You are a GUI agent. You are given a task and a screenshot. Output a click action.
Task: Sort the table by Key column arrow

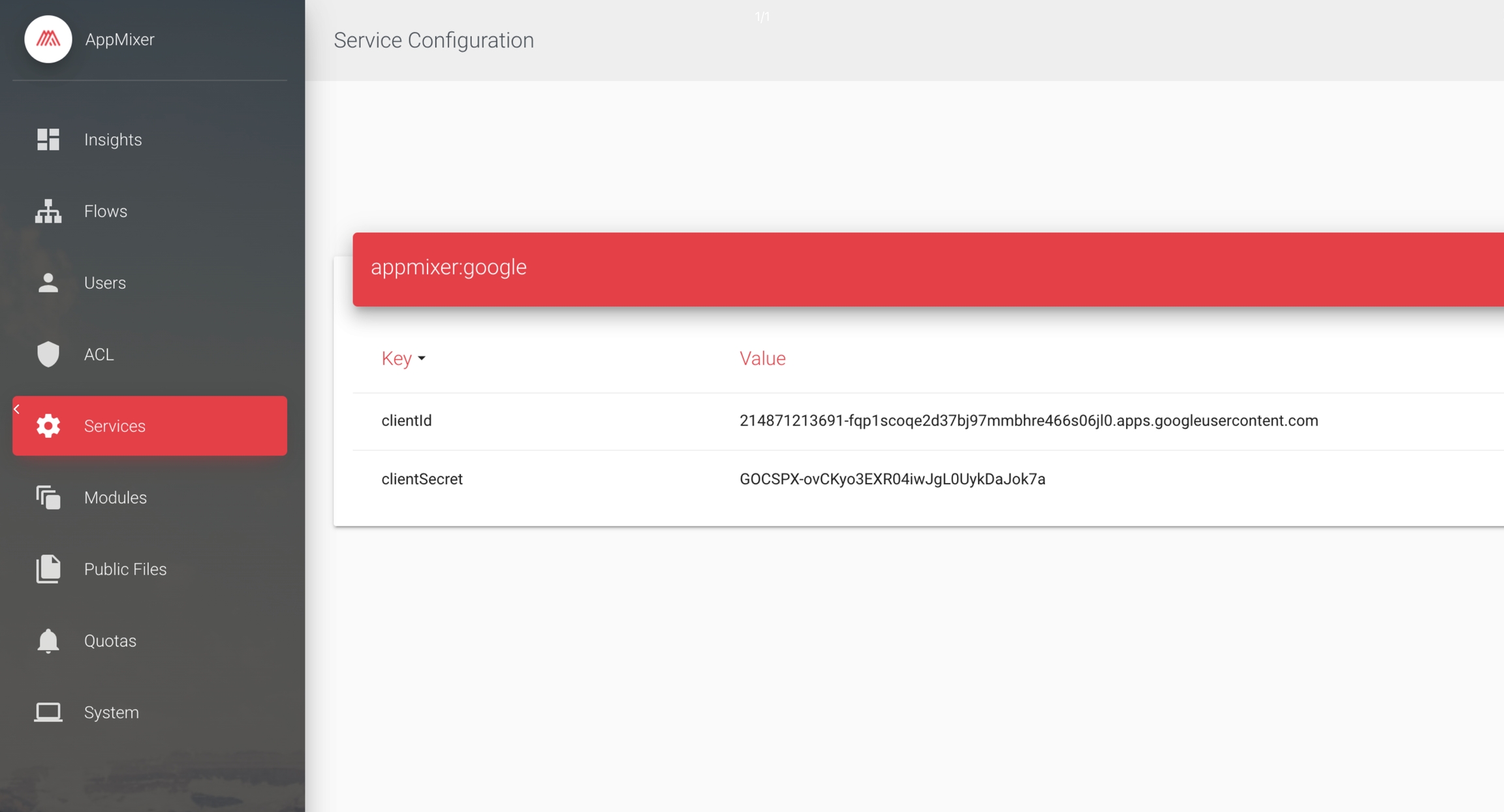click(422, 358)
